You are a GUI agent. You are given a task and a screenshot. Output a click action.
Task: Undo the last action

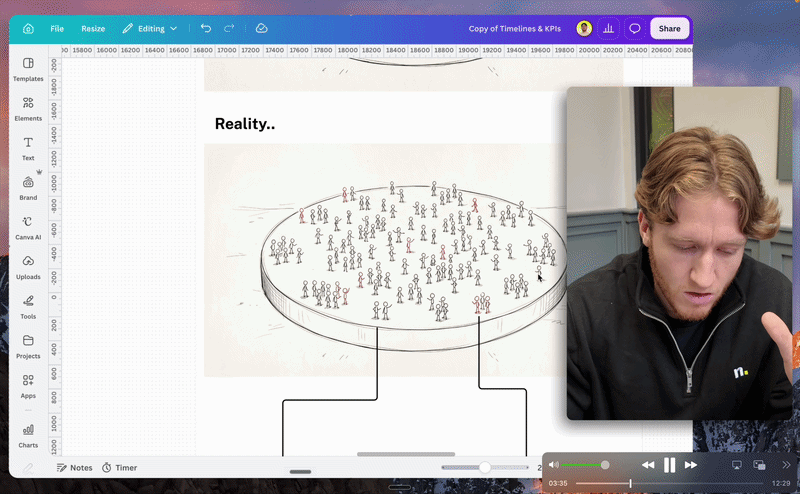(x=206, y=29)
